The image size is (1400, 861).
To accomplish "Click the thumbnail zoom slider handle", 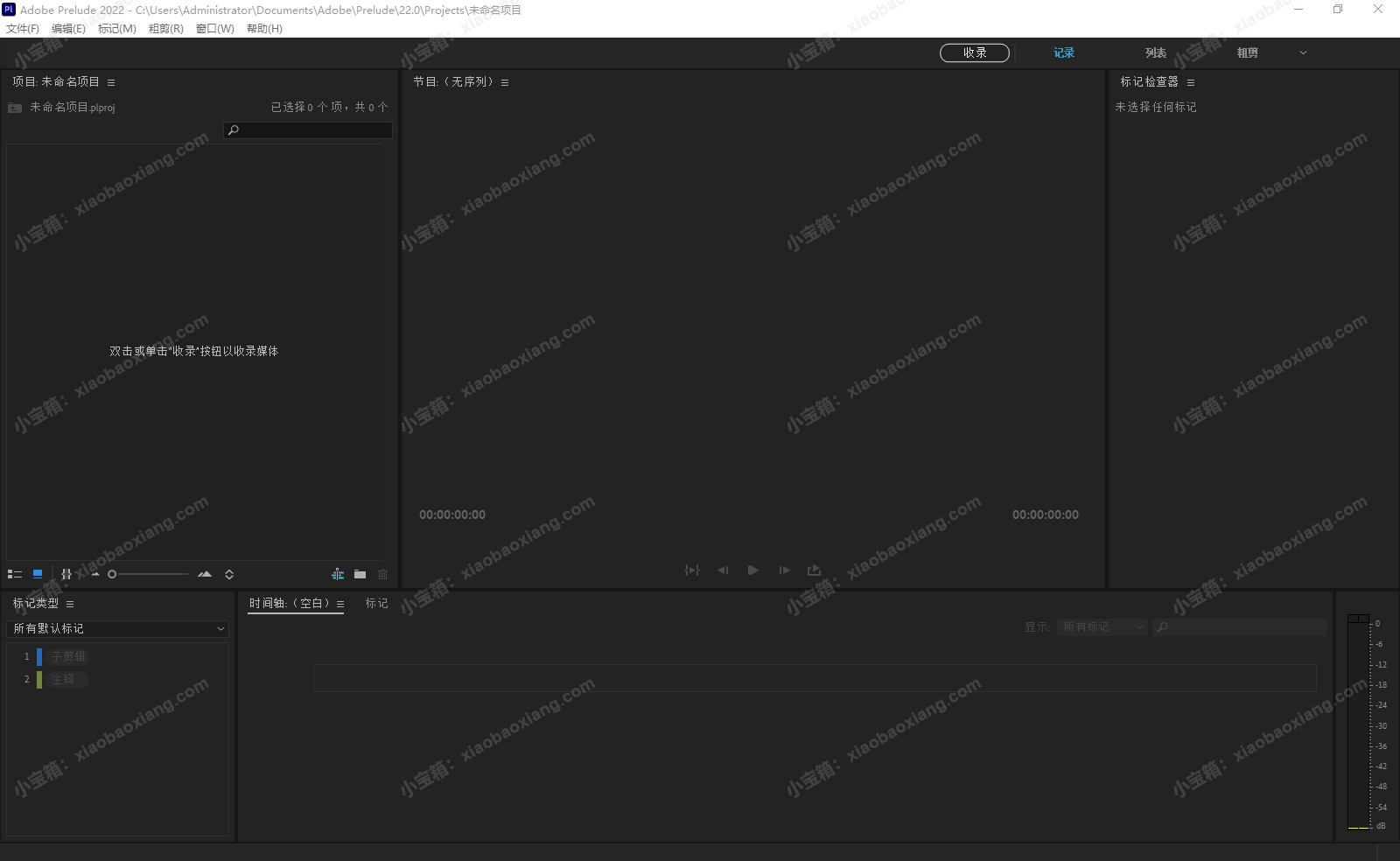I will tap(112, 574).
